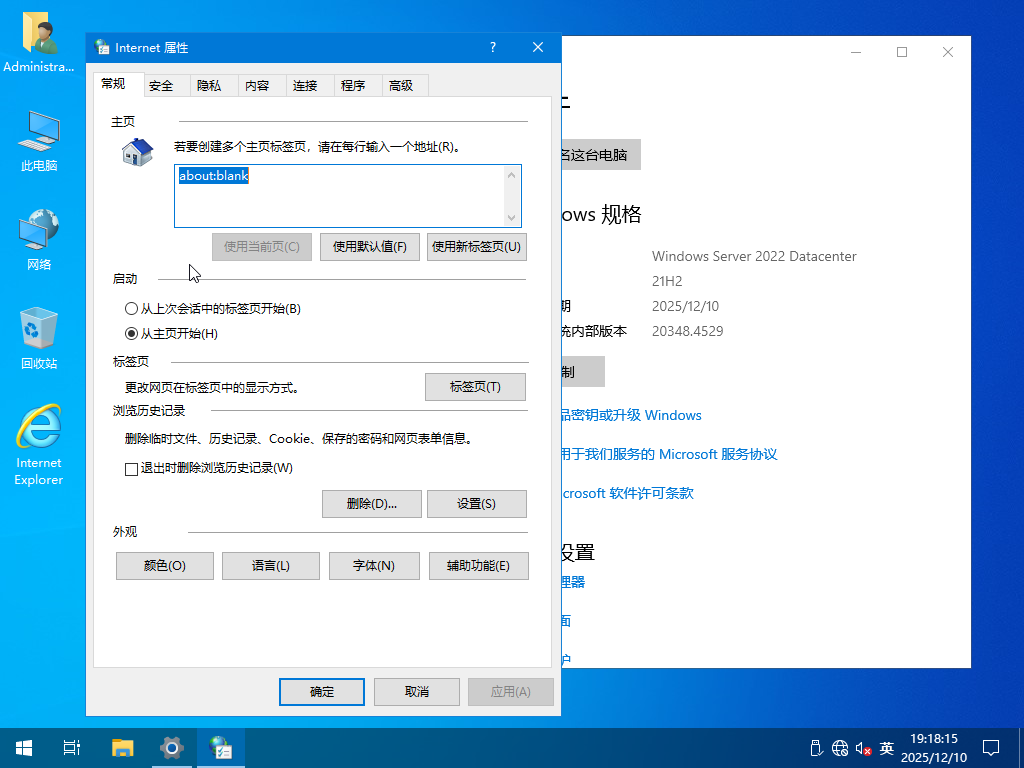Screen dimensions: 1024x768
Task: Open File Explorer from the taskbar
Action: point(121,747)
